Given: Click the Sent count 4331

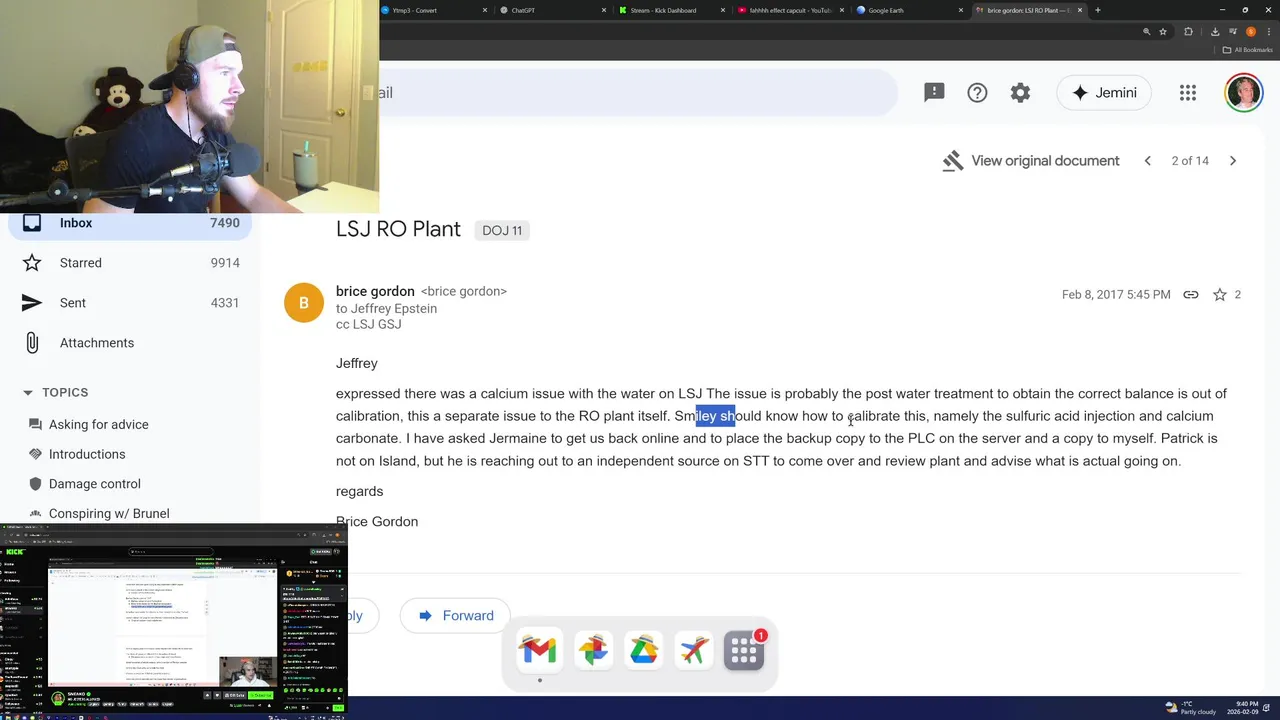Looking at the screenshot, I should [x=225, y=303].
